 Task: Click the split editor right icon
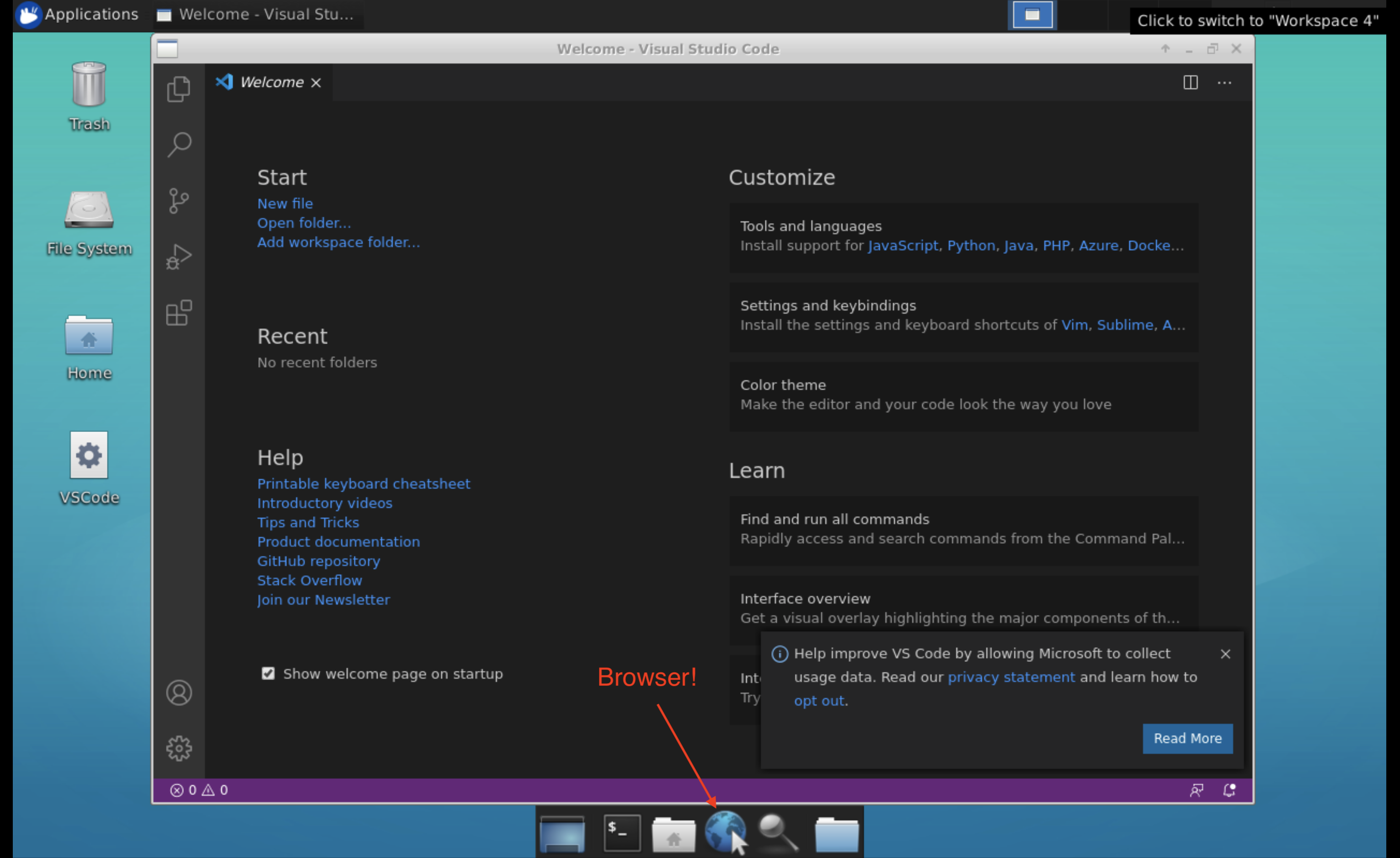coord(1190,82)
